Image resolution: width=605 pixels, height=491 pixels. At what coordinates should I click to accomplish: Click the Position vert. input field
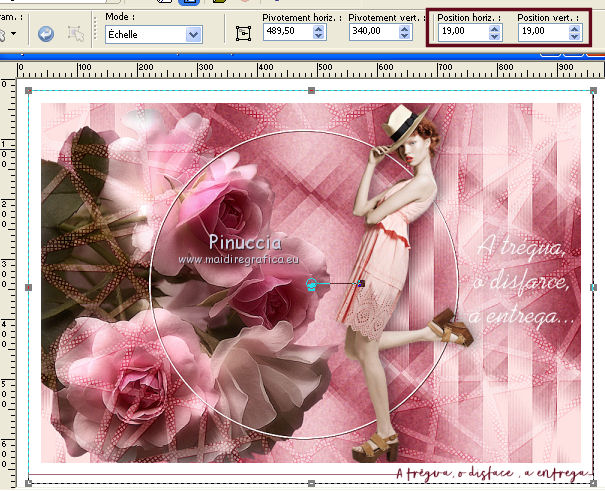click(540, 33)
